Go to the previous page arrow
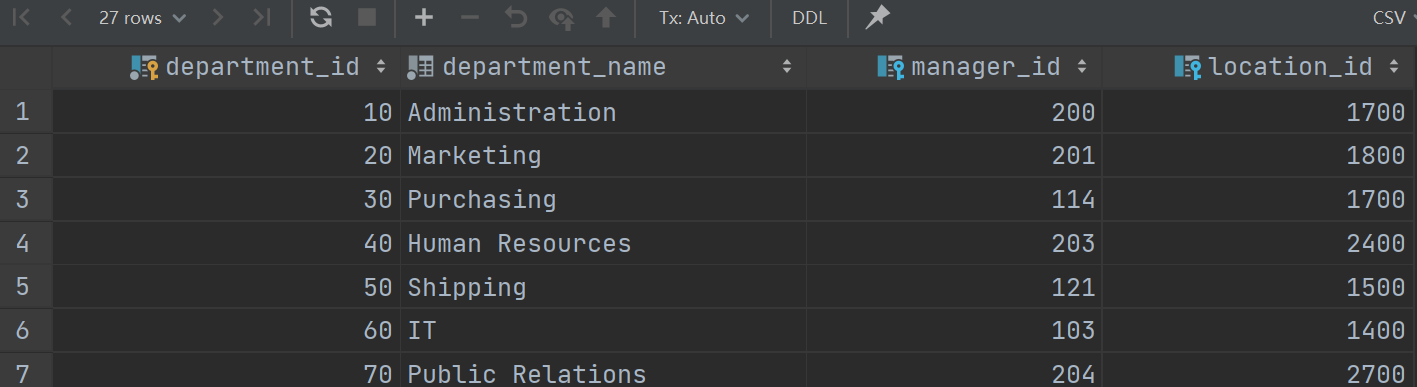Screen dimensions: 1417x387 (67, 18)
